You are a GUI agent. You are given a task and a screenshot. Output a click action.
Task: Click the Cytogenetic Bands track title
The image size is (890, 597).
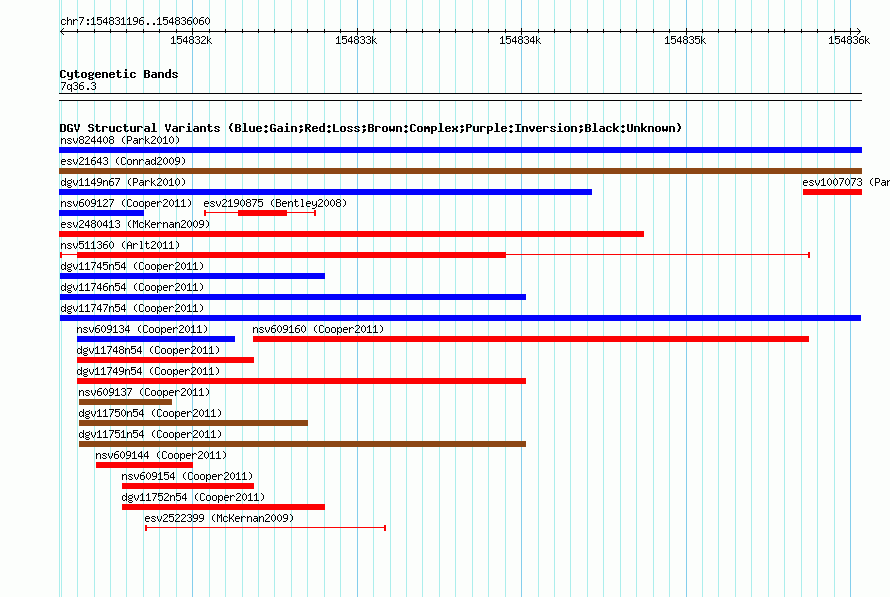coord(119,74)
